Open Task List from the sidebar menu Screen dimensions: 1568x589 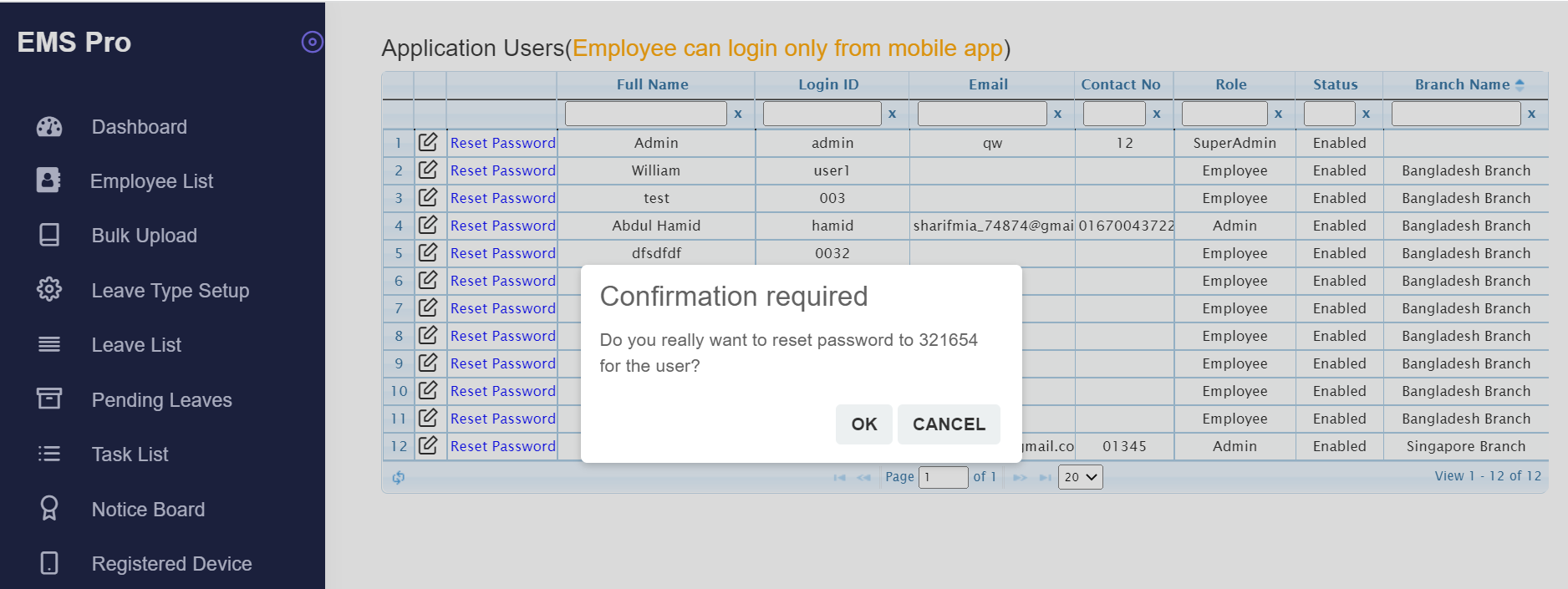coord(130,454)
